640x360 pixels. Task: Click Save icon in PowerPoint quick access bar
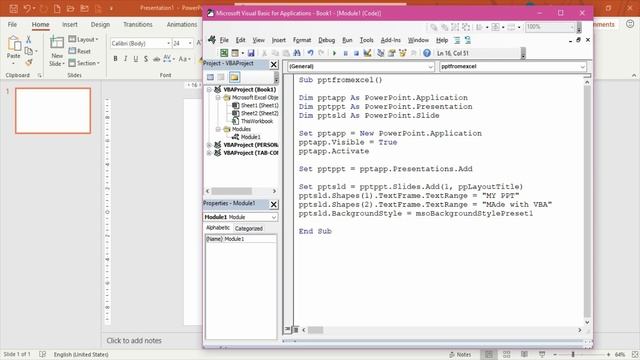(13, 8)
